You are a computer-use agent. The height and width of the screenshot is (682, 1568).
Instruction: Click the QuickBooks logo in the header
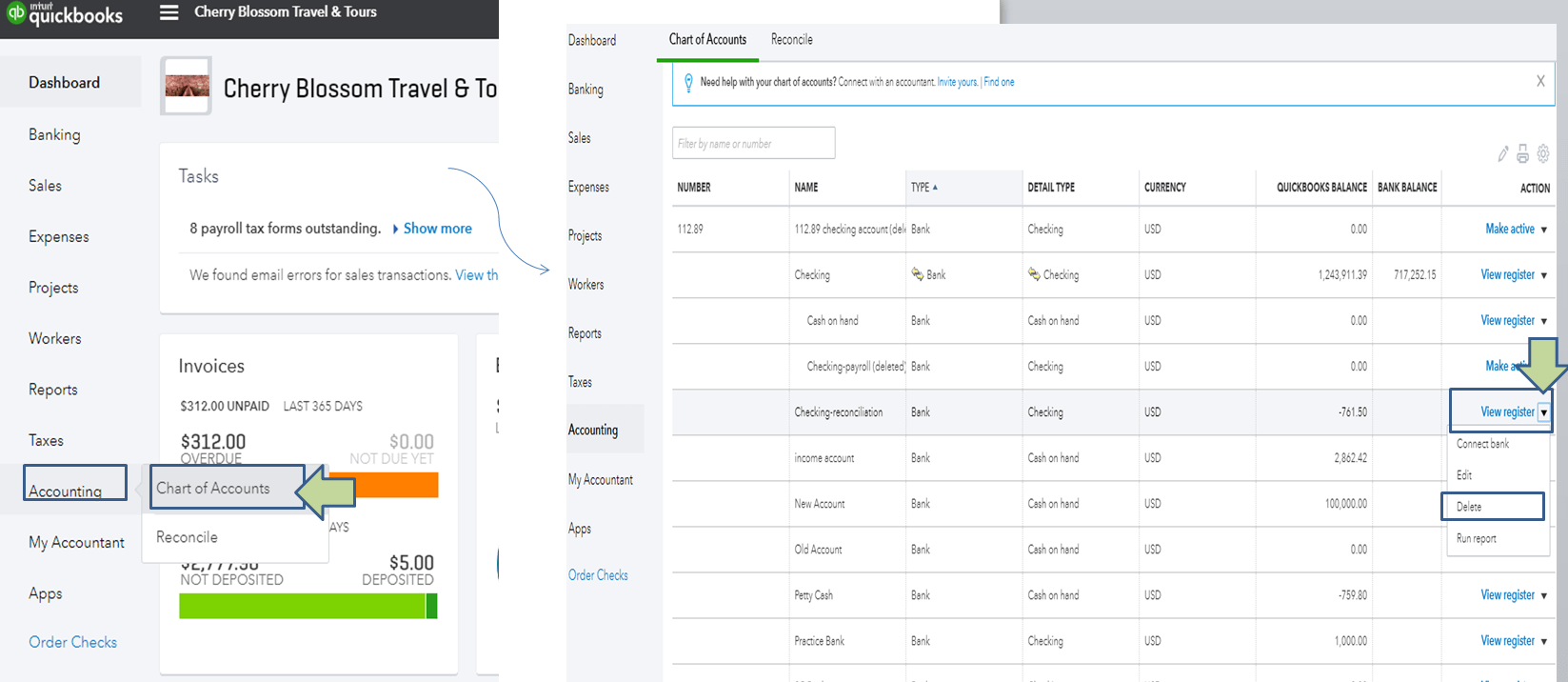(x=65, y=14)
